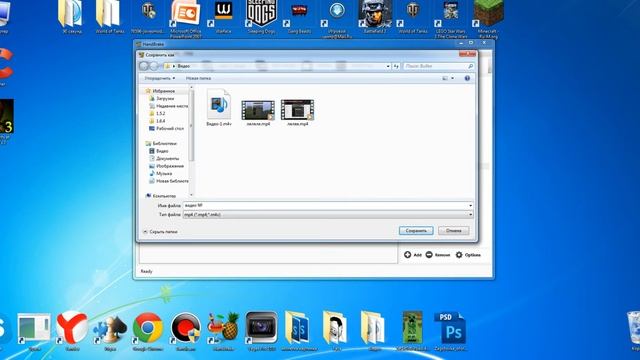Open the Mail.ru game center shortcut
The image size is (640, 360).
[x=337, y=19]
